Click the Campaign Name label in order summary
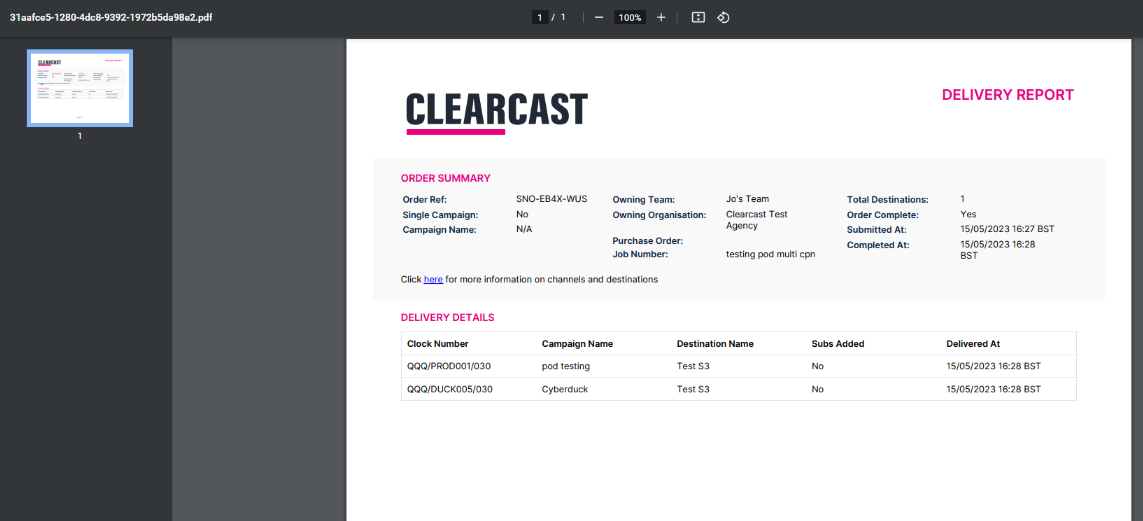The height and width of the screenshot is (521, 1143). pos(439,230)
